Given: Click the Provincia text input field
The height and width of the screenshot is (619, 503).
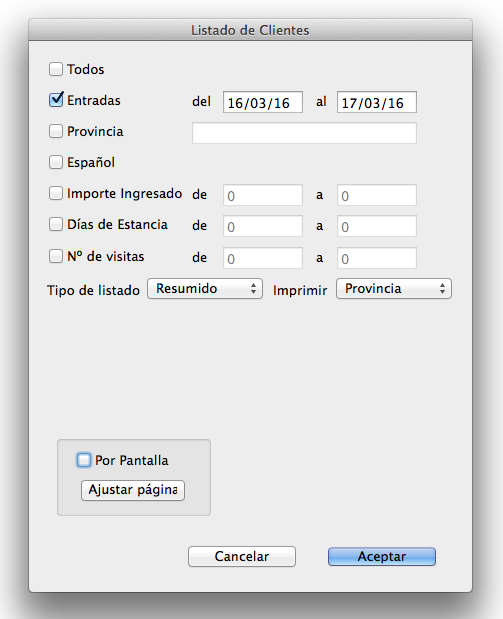Looking at the screenshot, I should [x=304, y=133].
